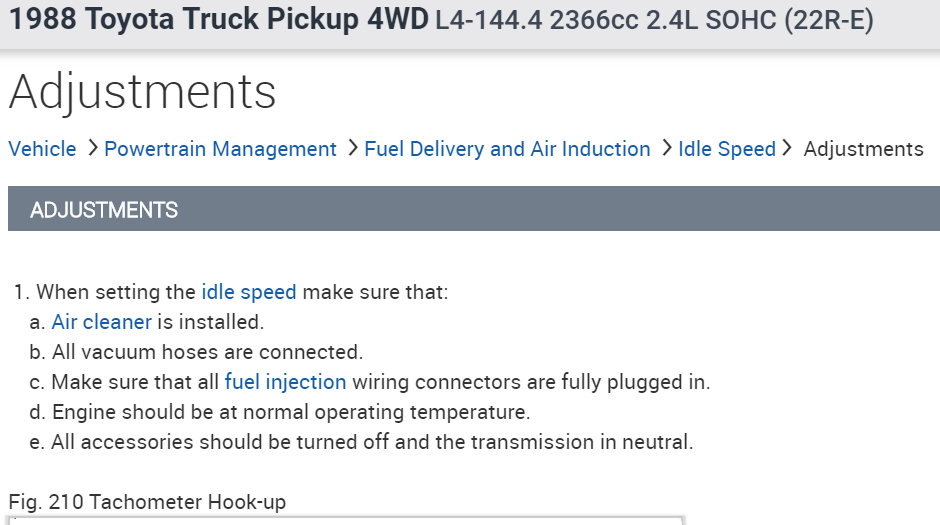Click the Fig. 210 Tachometer Hook-up caption

click(x=147, y=502)
